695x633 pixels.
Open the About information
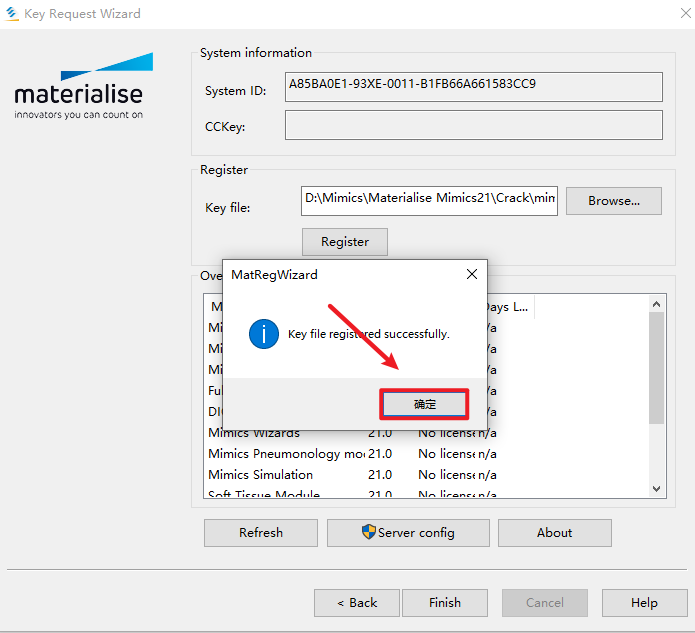pos(554,533)
